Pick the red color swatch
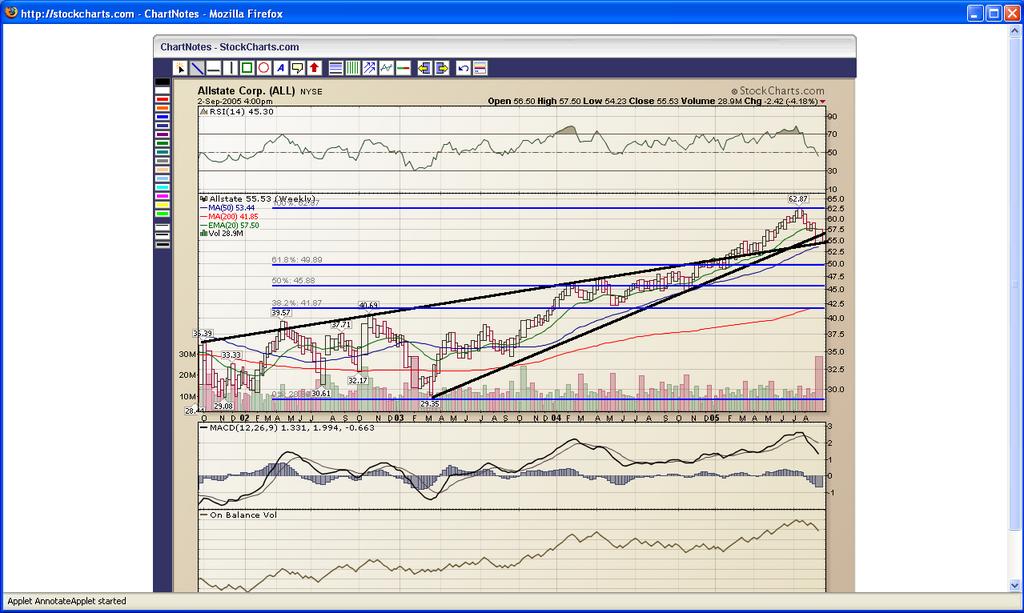This screenshot has height=613, width=1024. click(x=163, y=99)
